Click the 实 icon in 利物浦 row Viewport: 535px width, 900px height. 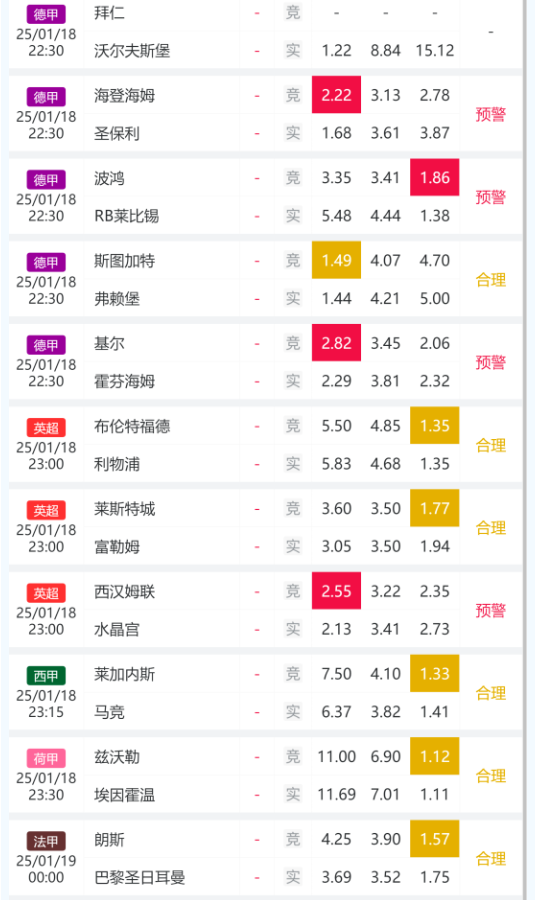293,464
